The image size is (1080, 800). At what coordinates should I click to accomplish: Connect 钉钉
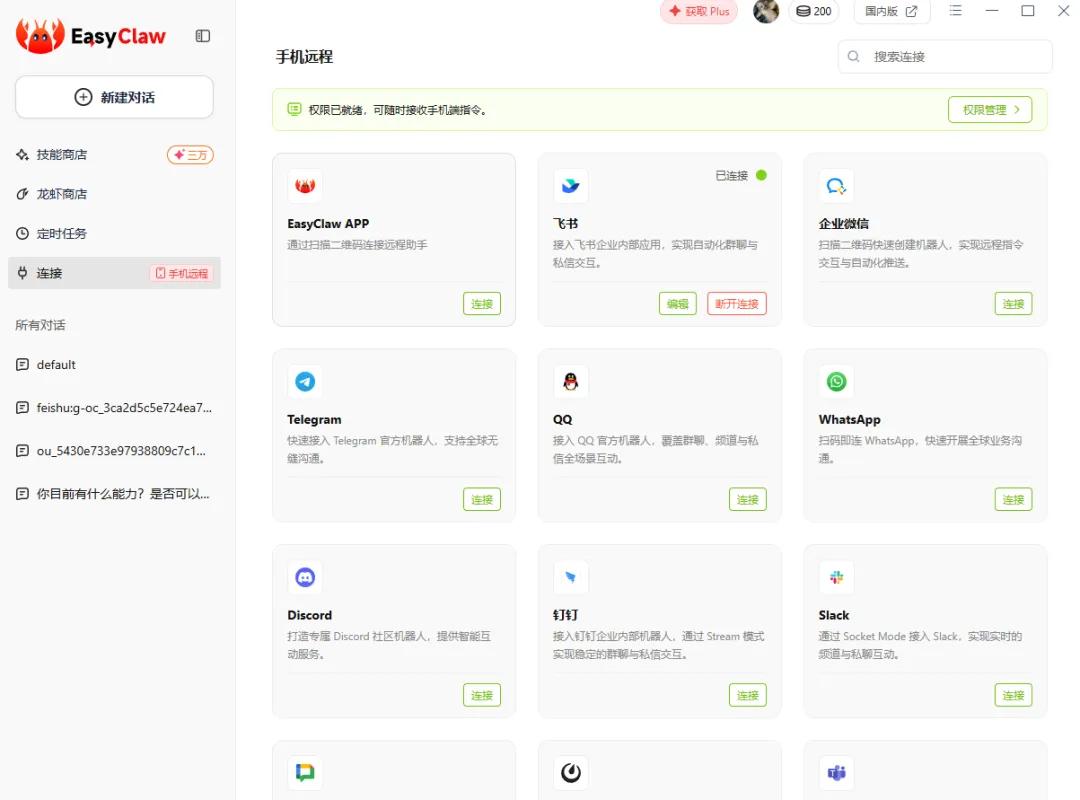[747, 695]
